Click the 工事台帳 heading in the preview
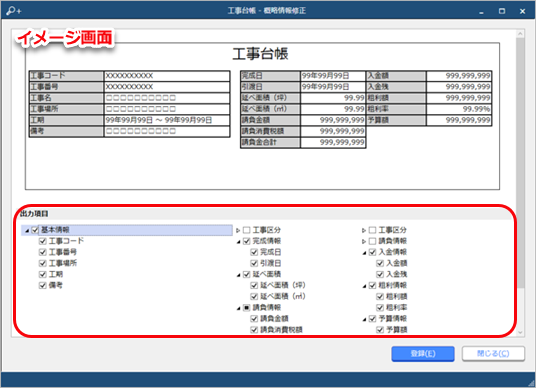 (260, 54)
